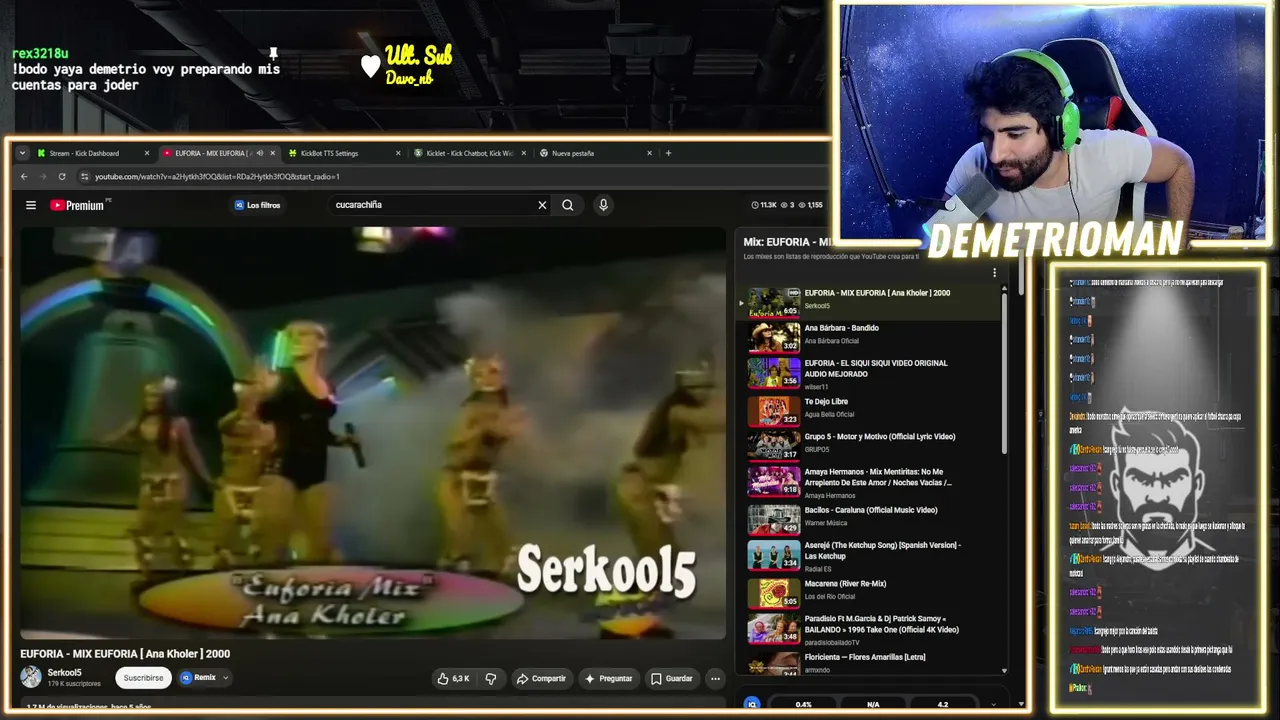1280x720 pixels.
Task: Open the Serkool5 channel name link
Action: click(x=65, y=673)
